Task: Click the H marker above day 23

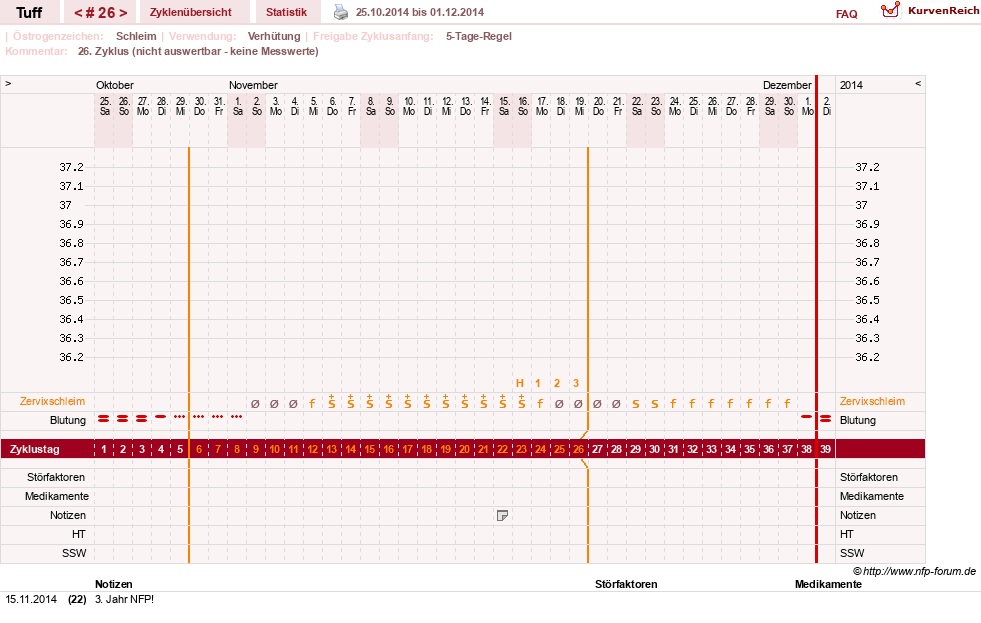Action: (x=519, y=383)
